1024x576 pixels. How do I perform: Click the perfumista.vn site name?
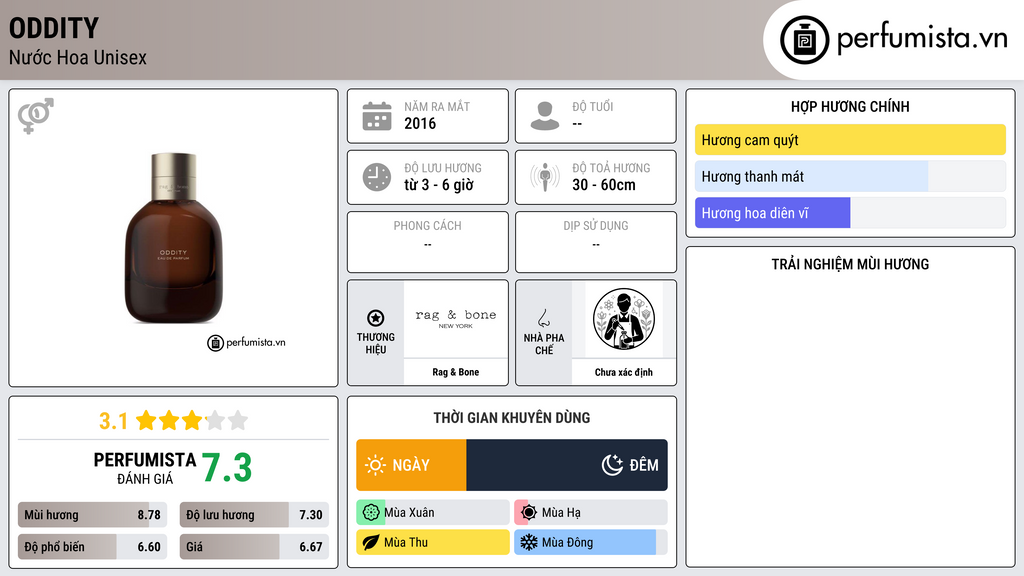922,39
